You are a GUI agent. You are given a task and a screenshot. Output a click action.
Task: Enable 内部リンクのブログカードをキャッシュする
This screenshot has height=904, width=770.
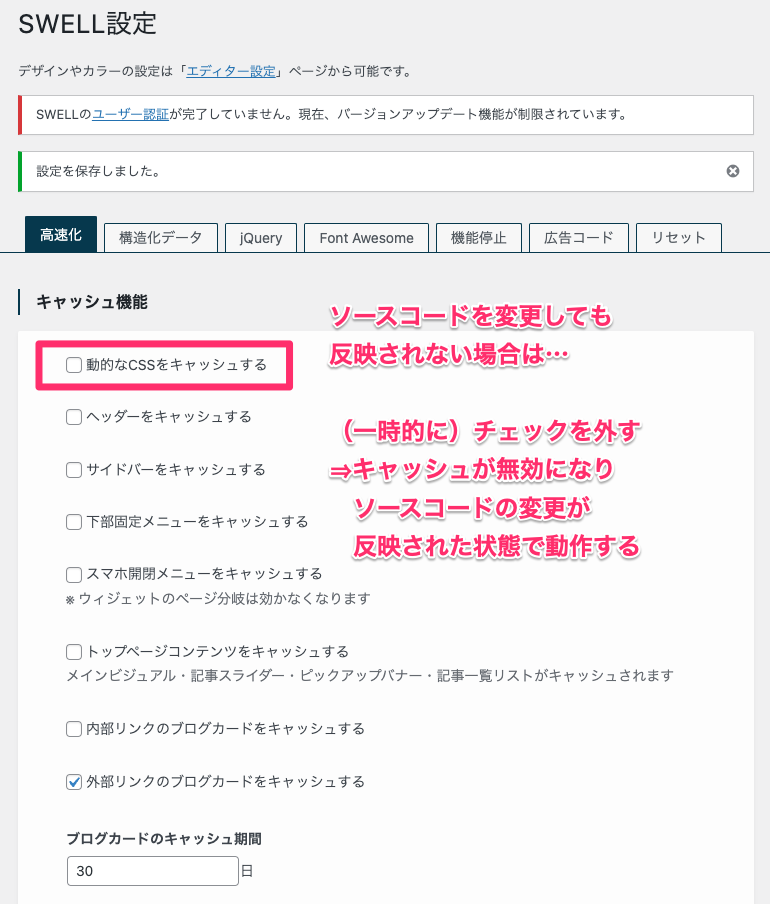(74, 729)
